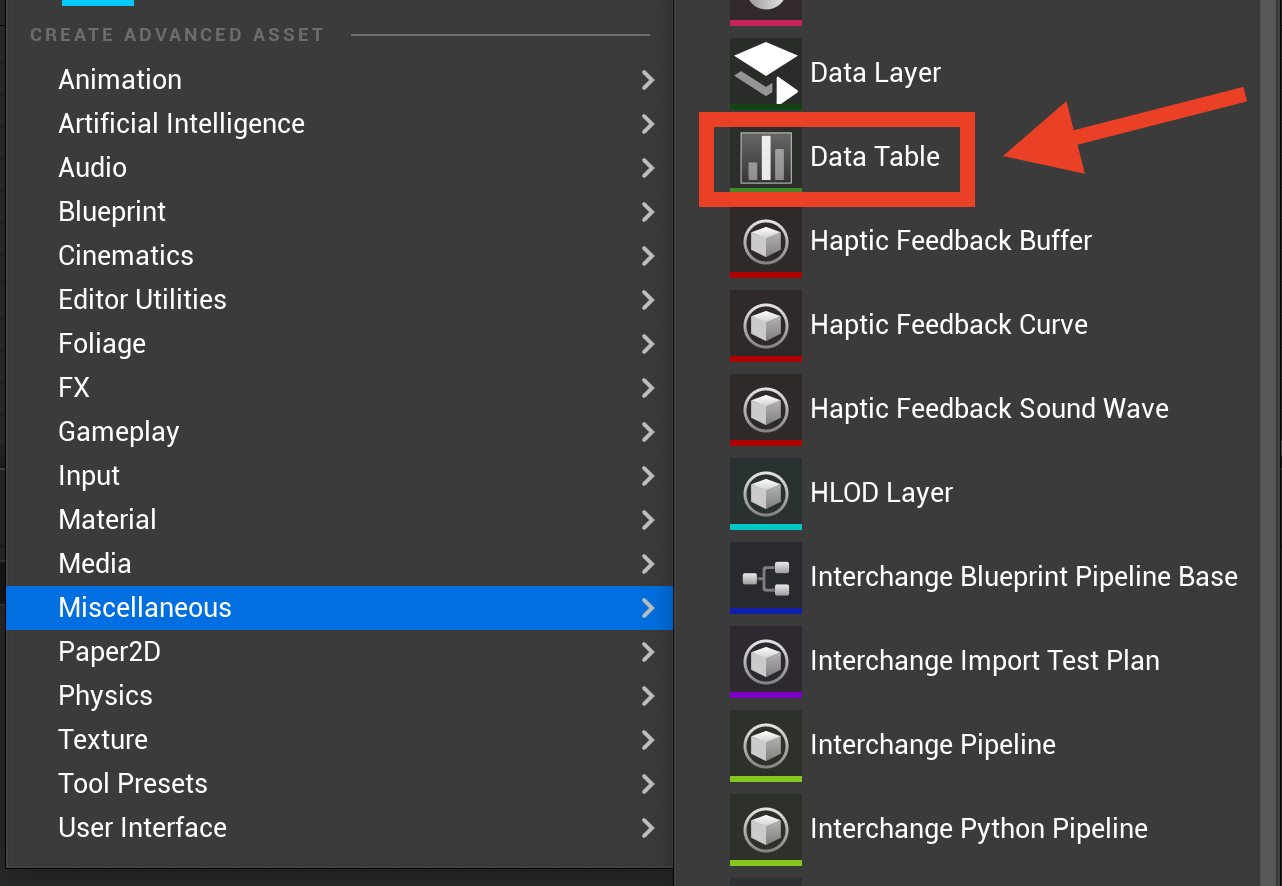Select the Haptic Feedback Curve asset icon

click(766, 325)
